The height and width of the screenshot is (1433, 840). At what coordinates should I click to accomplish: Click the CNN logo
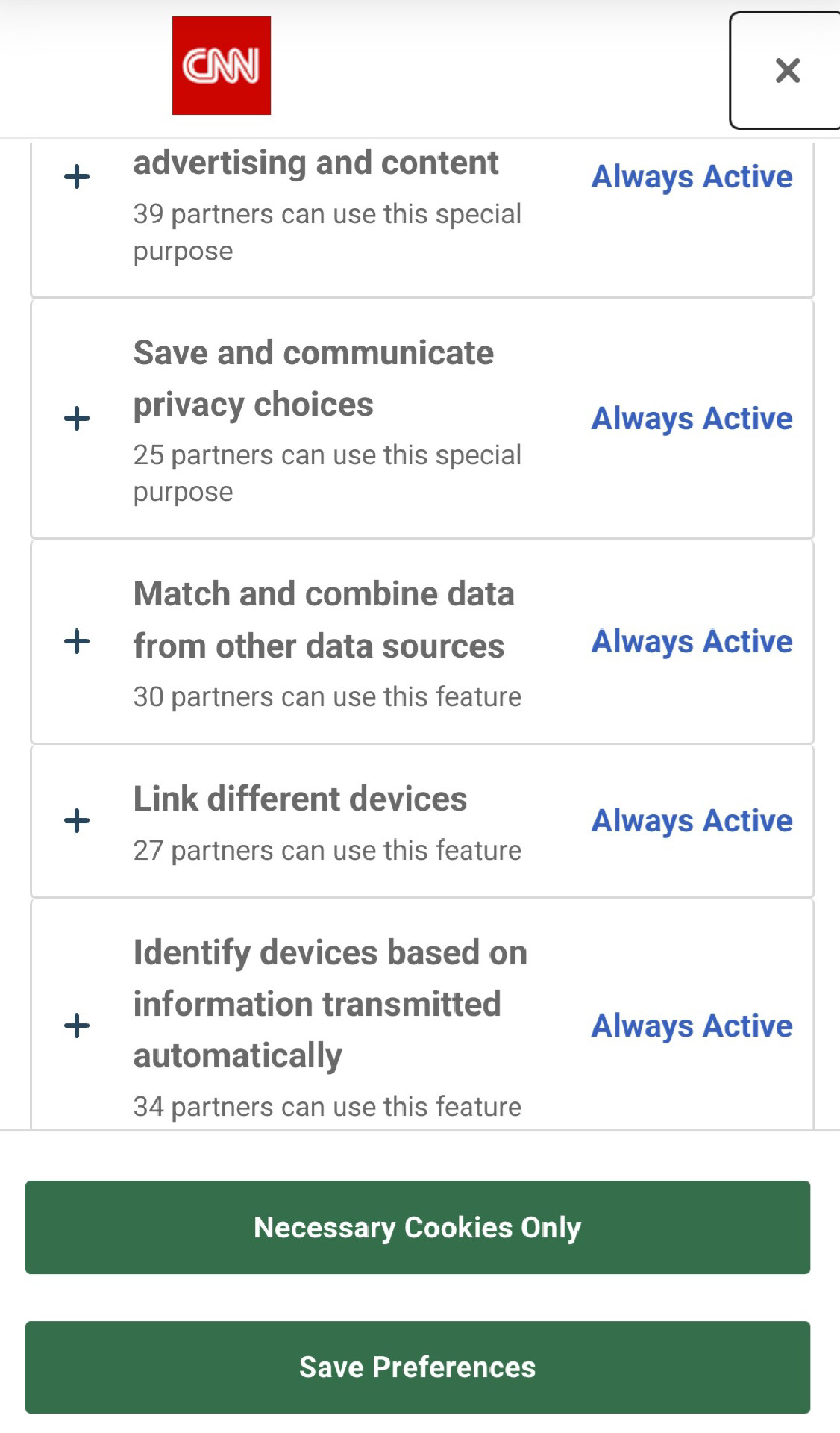pos(221,66)
